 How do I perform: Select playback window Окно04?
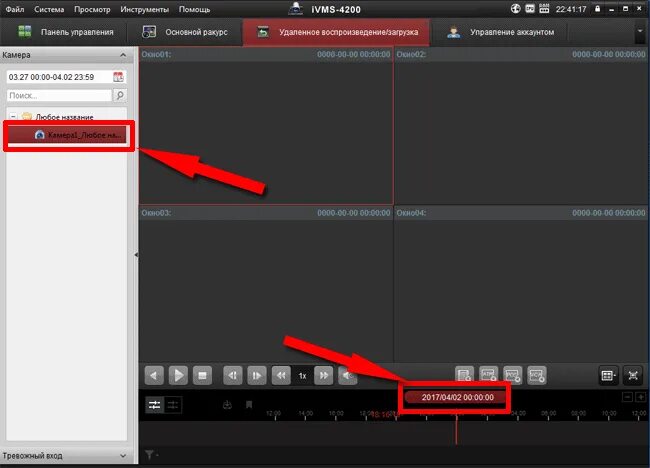[x=521, y=284]
